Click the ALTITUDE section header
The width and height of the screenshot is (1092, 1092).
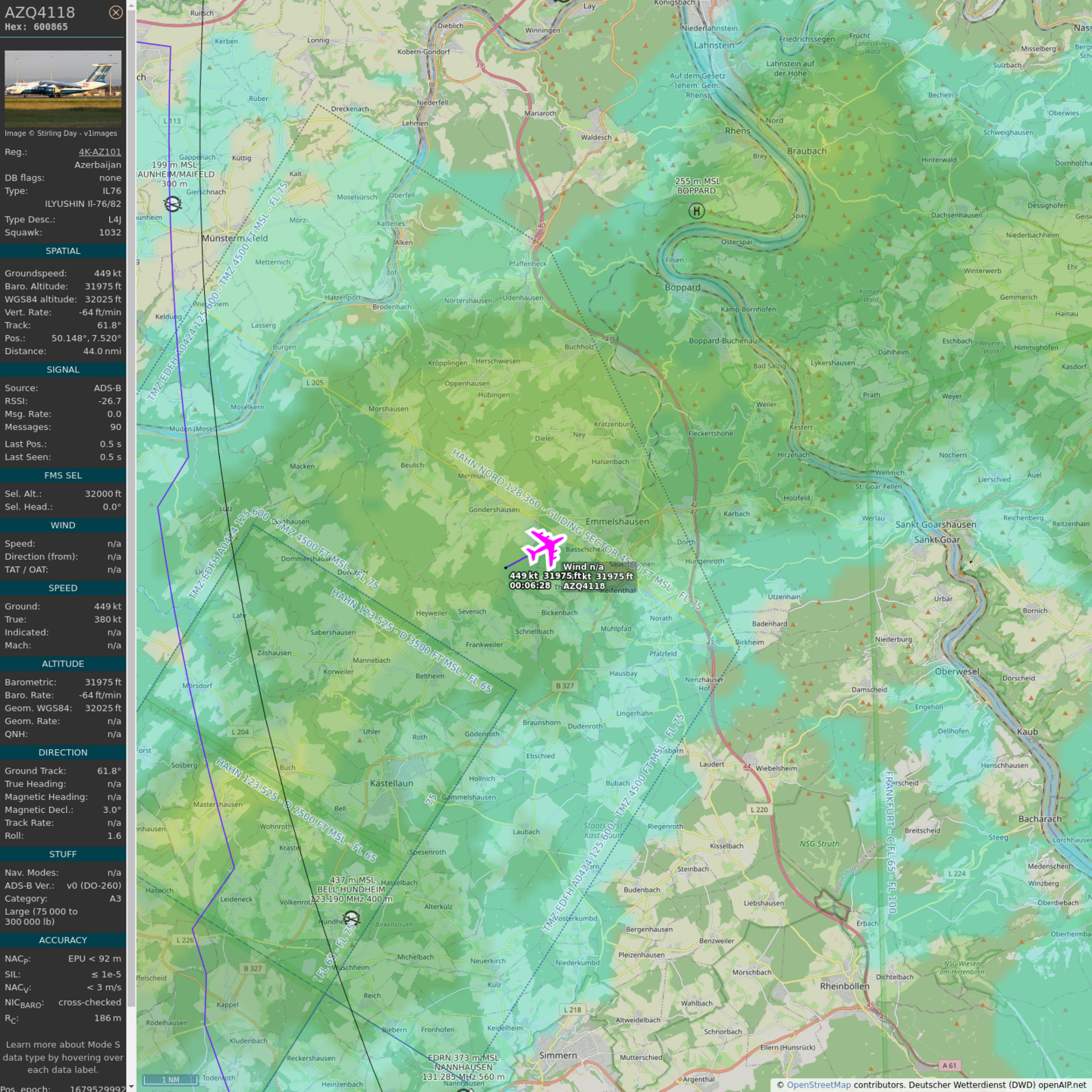[x=63, y=664]
